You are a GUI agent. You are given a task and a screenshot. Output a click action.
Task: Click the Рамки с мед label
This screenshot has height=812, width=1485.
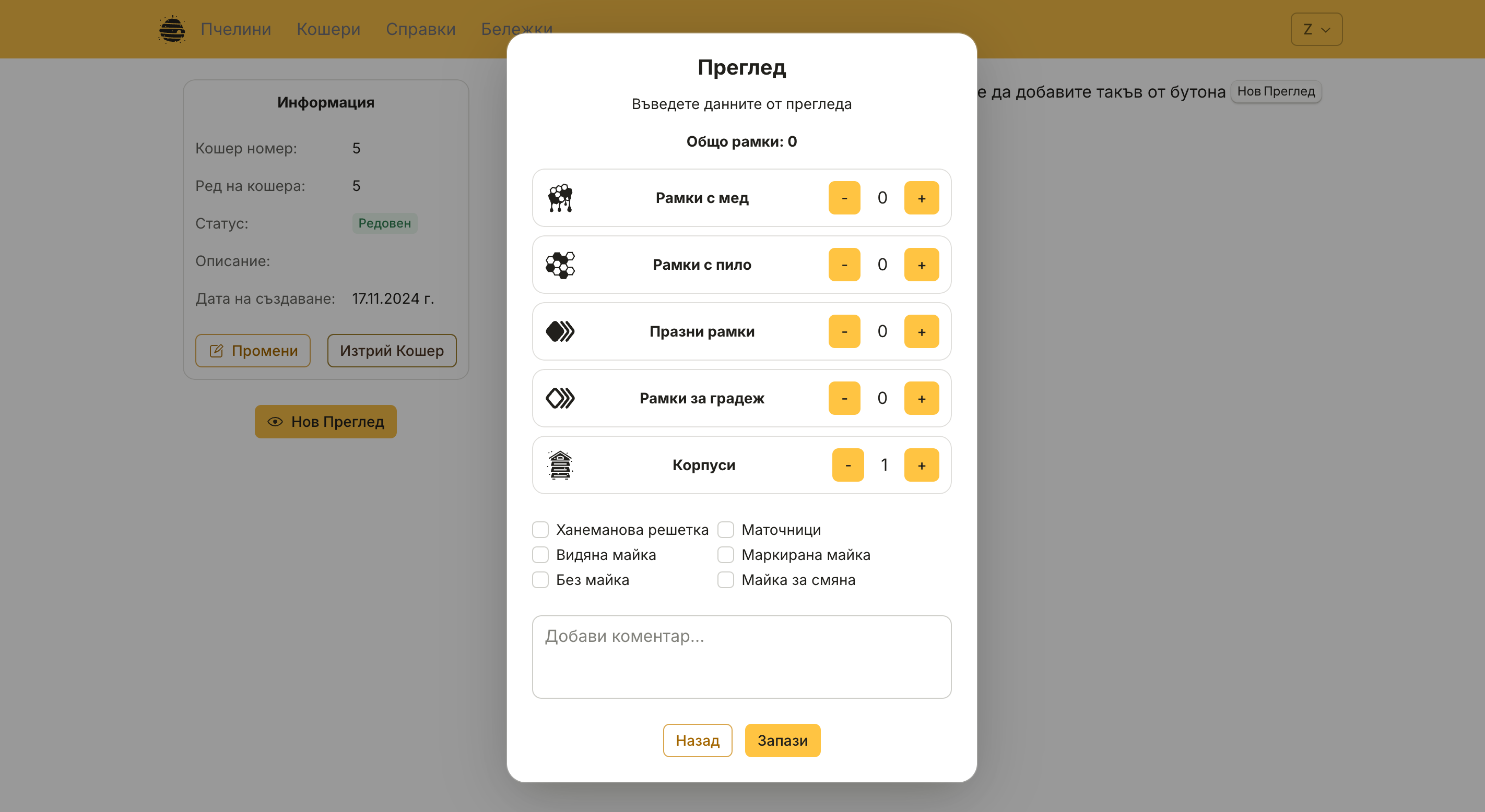click(702, 198)
